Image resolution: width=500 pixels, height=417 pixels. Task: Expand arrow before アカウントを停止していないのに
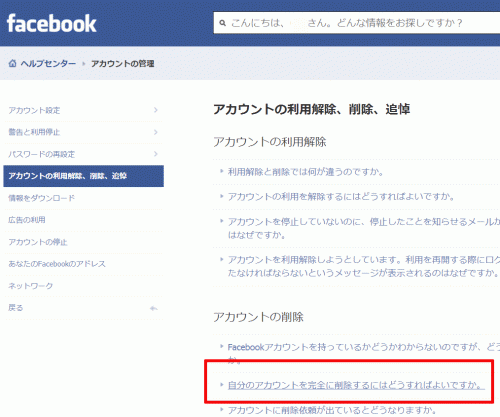tap(221, 221)
